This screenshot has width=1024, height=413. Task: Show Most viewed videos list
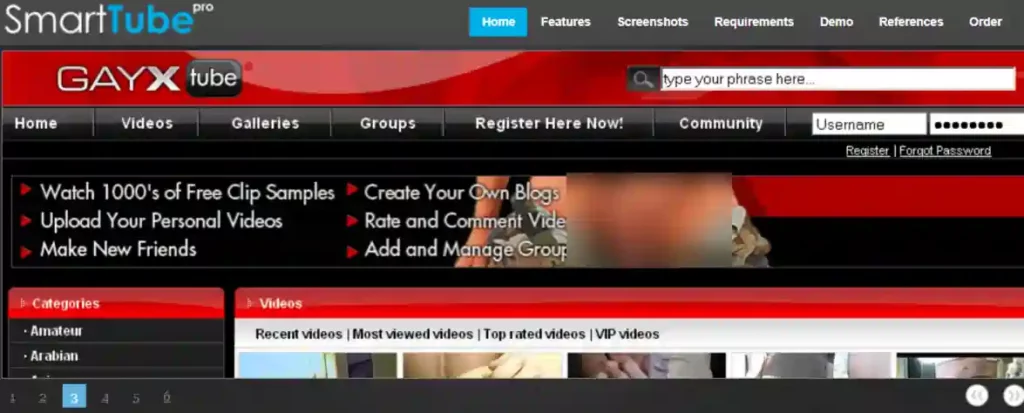coord(412,334)
